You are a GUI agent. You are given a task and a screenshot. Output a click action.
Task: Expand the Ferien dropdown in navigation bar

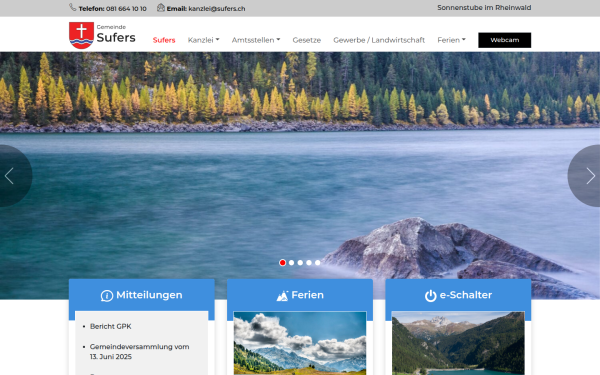(452, 40)
